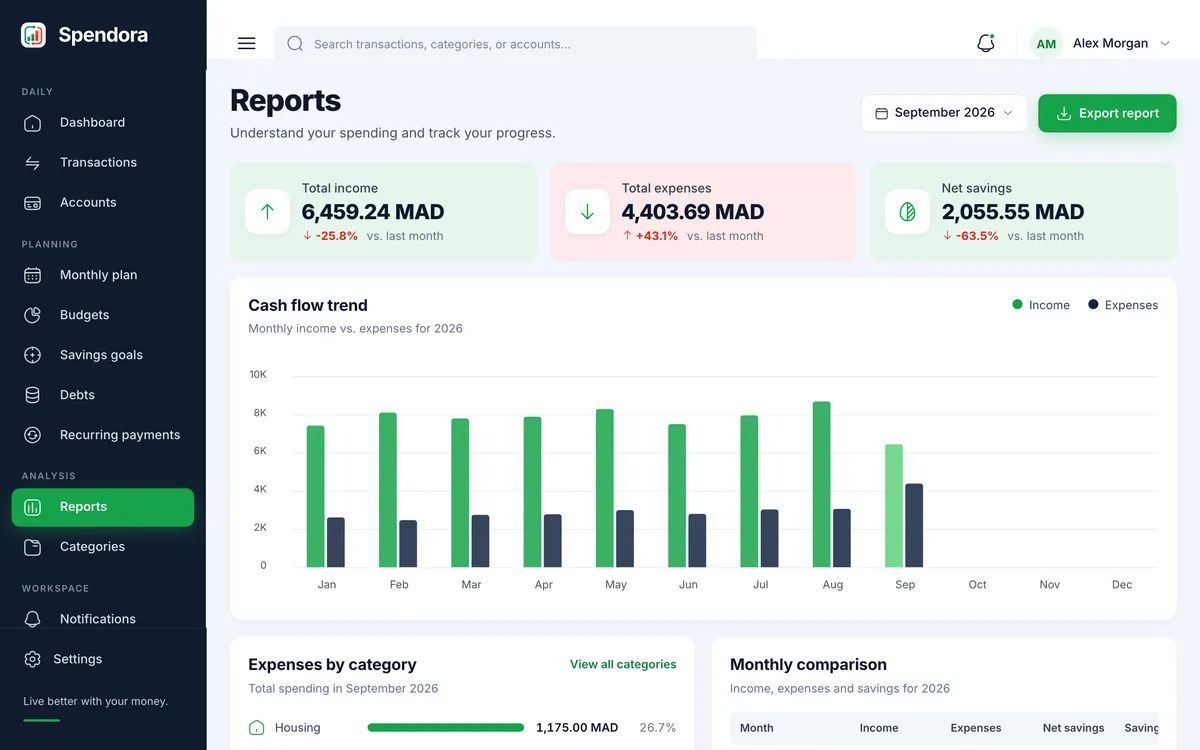Open the September 2026 month dropdown
The image size is (1200, 750).
coord(944,113)
